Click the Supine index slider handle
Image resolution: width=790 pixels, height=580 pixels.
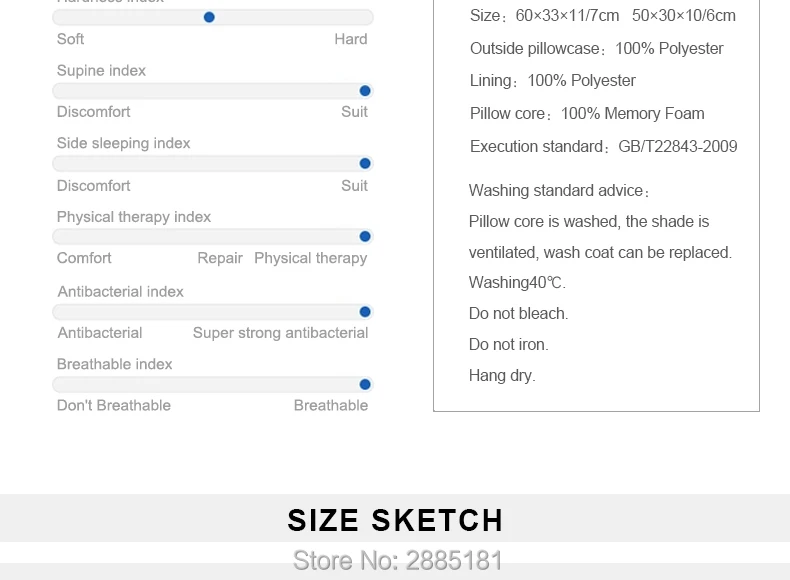tap(365, 91)
